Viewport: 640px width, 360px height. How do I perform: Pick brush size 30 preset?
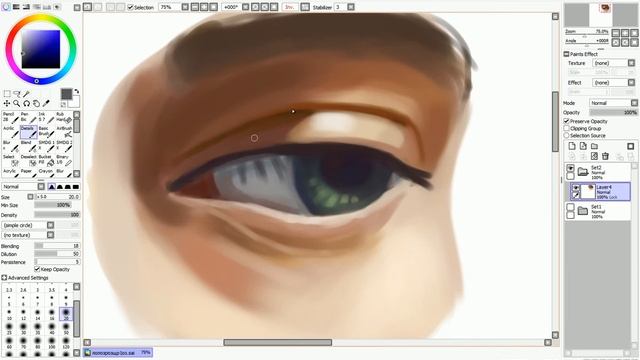(23, 329)
